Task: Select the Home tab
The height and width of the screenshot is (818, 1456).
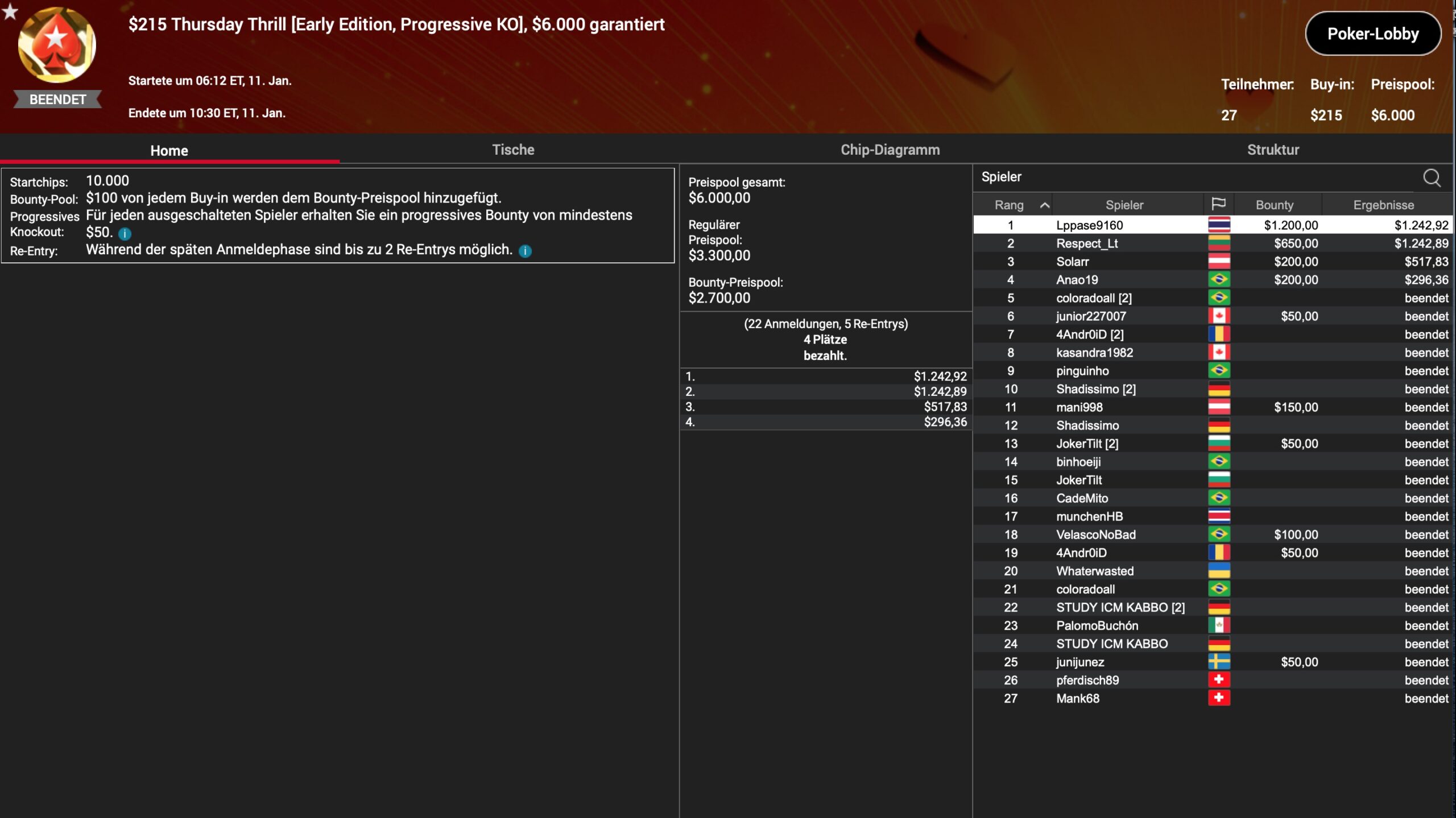Action: [169, 151]
